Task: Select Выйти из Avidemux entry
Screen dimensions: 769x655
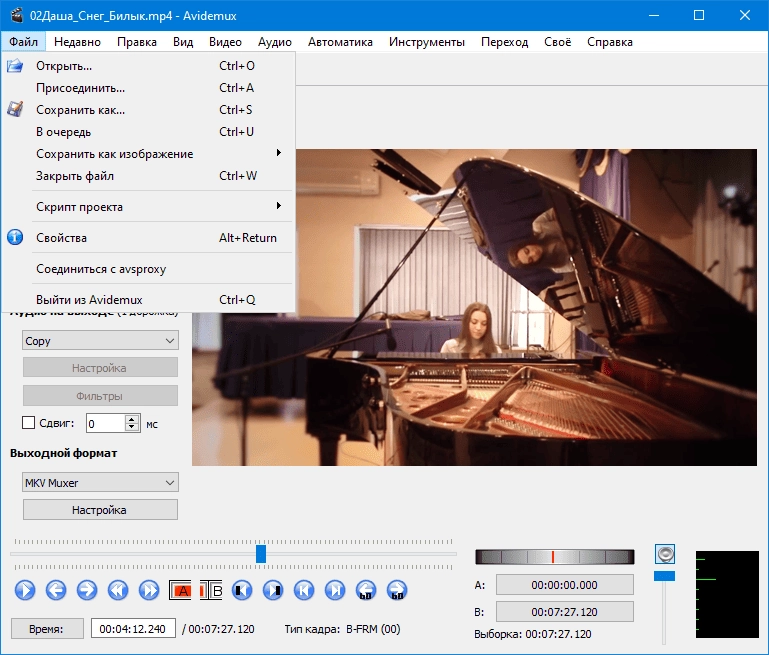Action: [148, 300]
